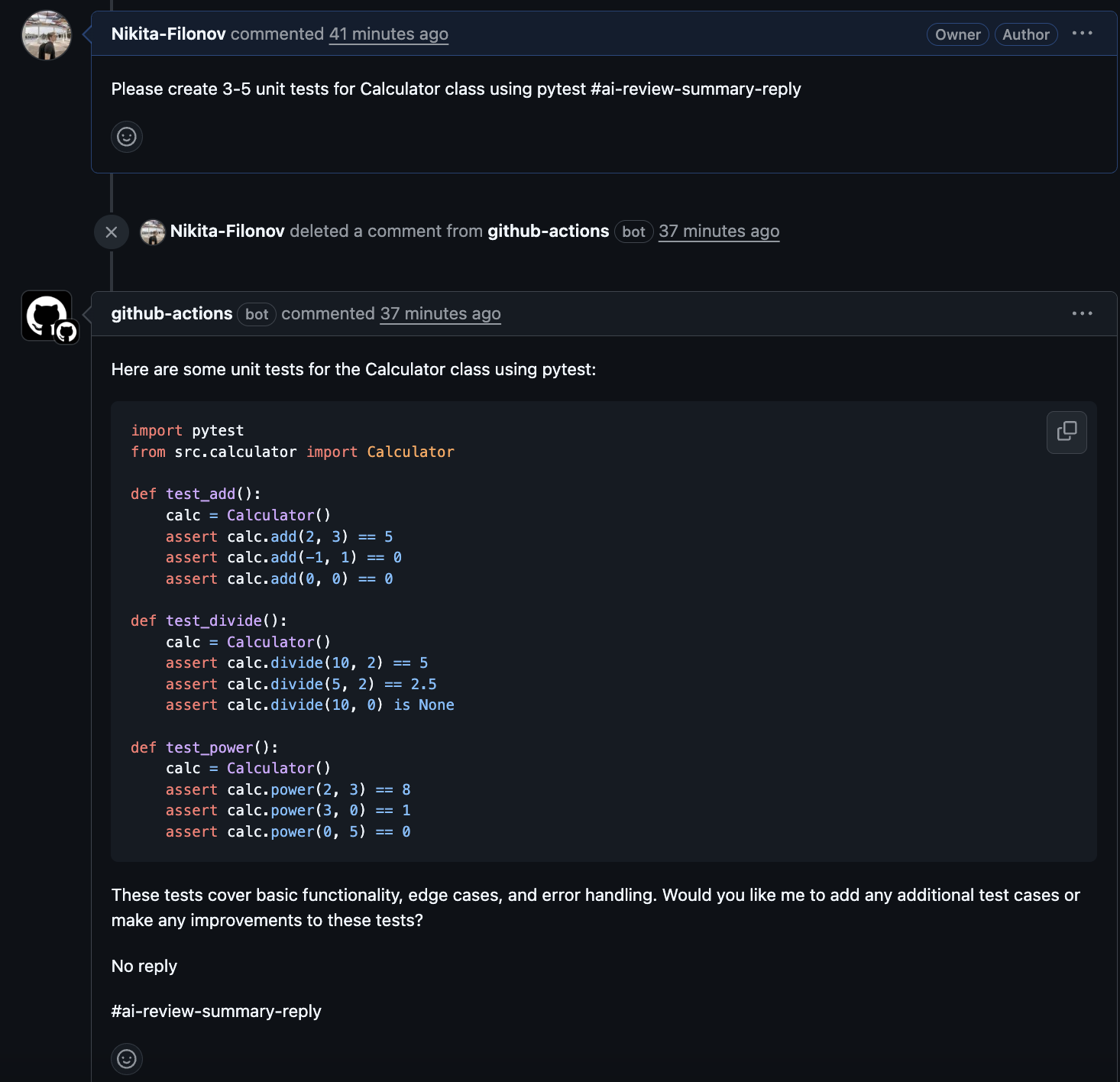Add an emoji reaction to Nikita-Filonov's comment
Screen dimensions: 1120x1082
point(127,136)
